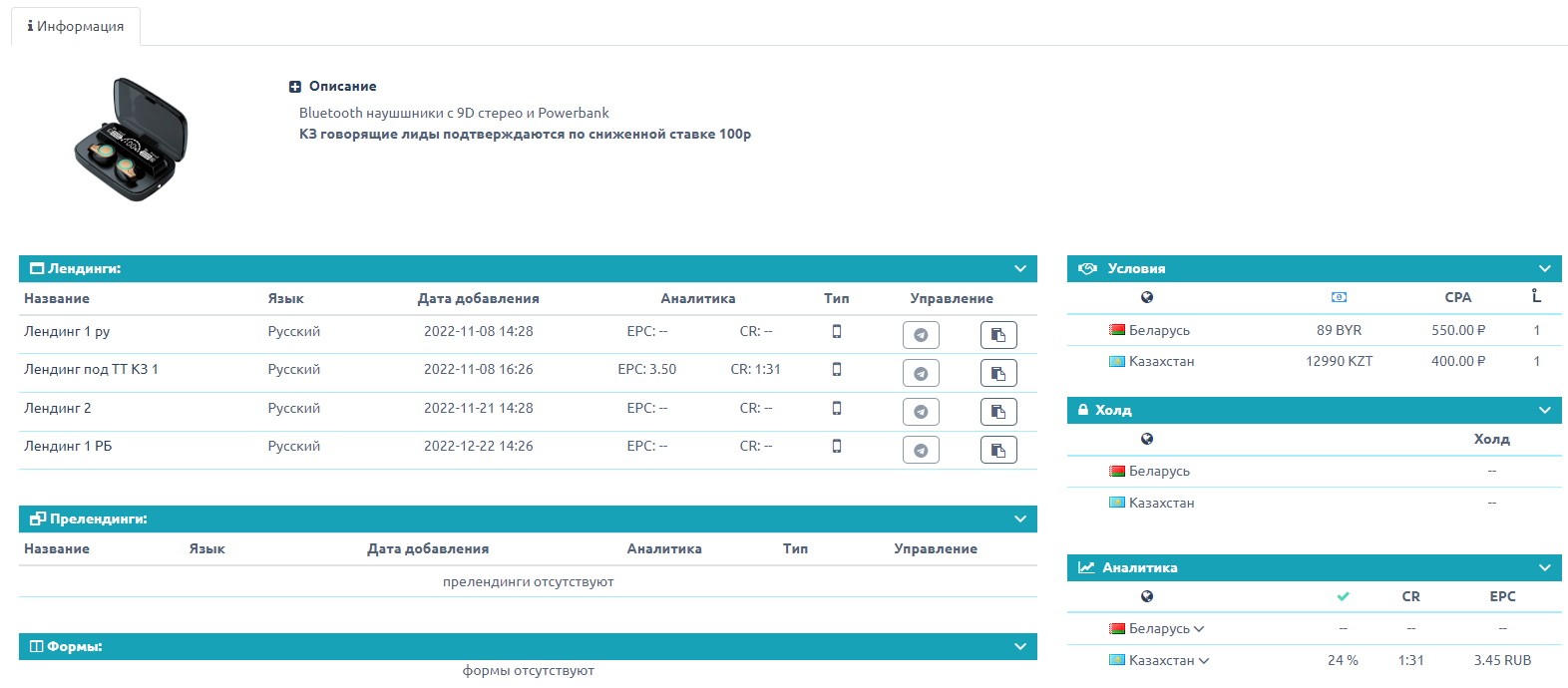Collapse the Условия panel
The image size is (1568, 688).
click(x=1544, y=269)
